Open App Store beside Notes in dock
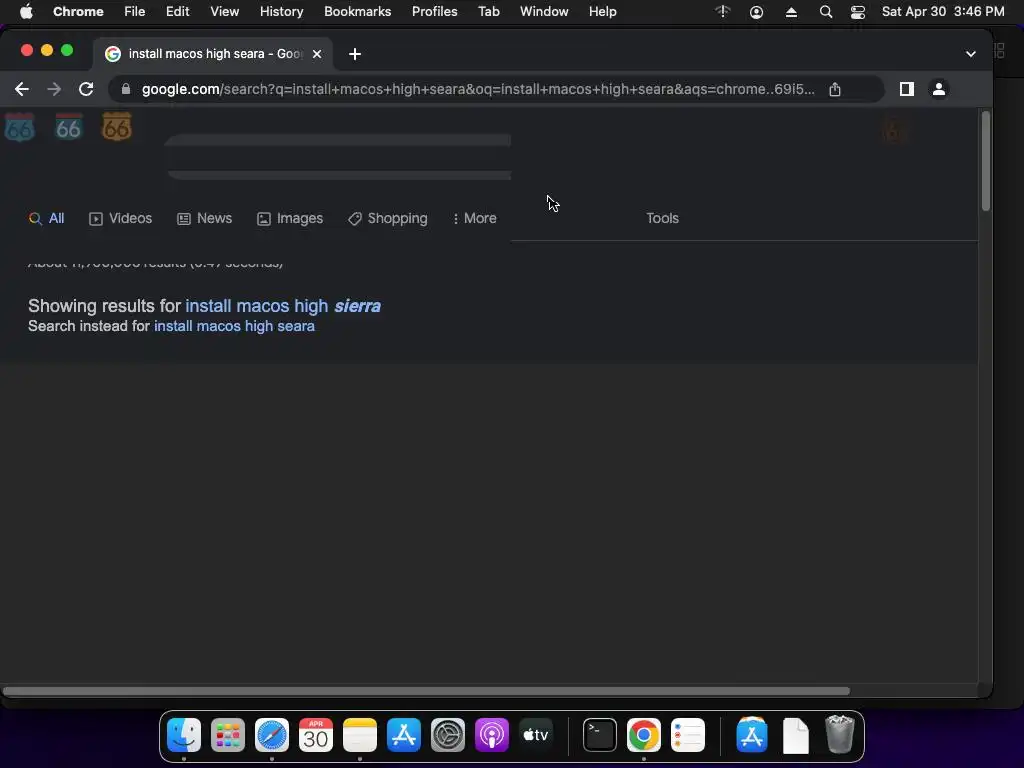 point(404,735)
